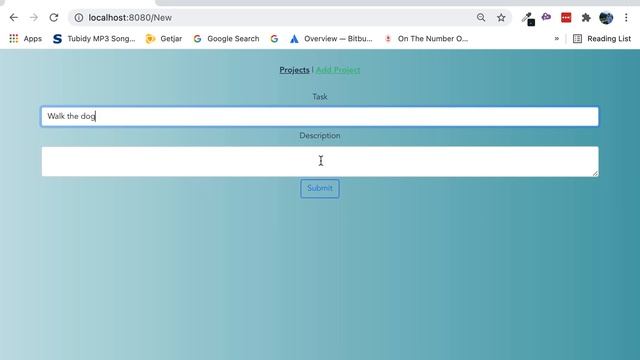
Task: Open the color picker eyedropper extension
Action: (528, 18)
